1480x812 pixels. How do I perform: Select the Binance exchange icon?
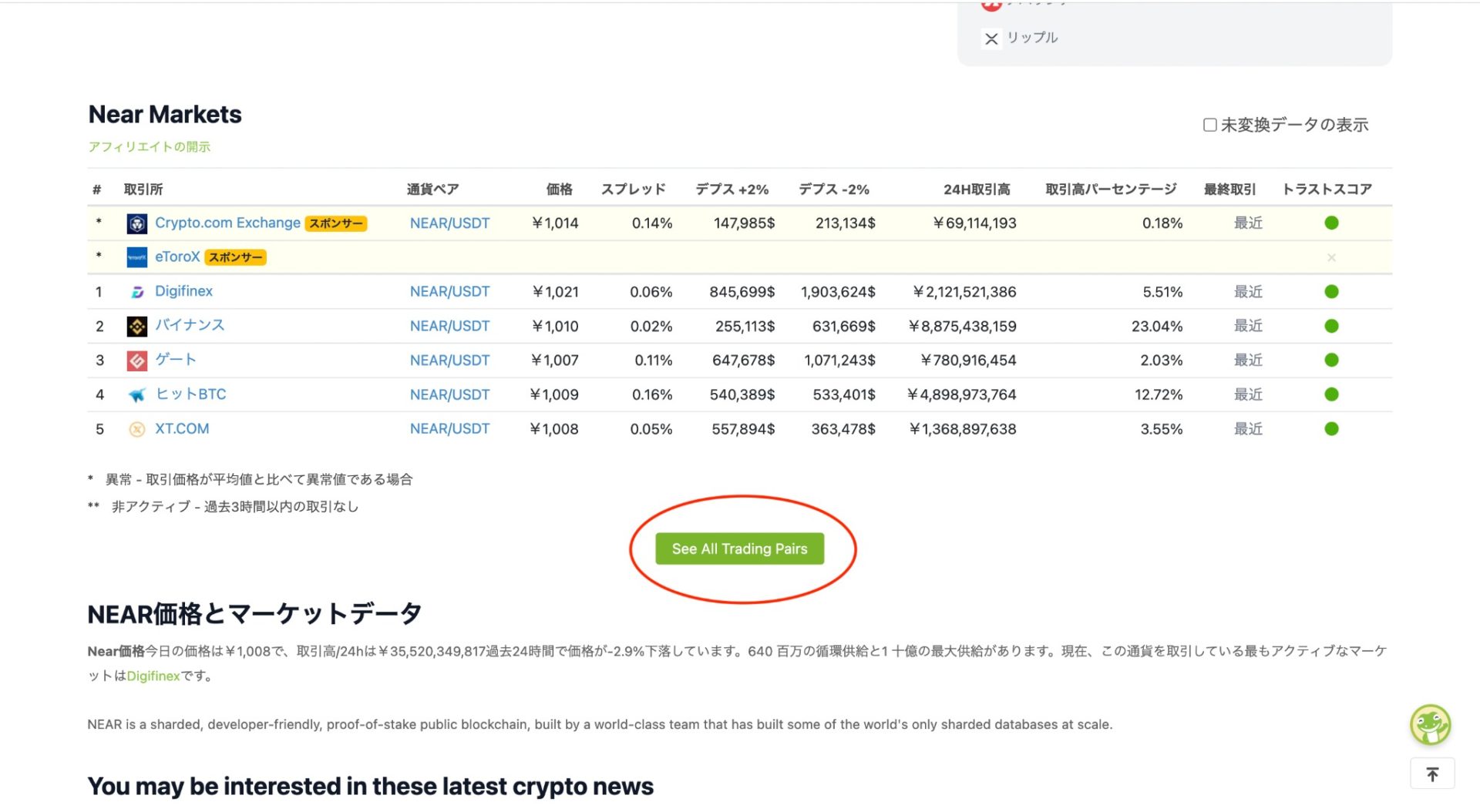point(136,325)
